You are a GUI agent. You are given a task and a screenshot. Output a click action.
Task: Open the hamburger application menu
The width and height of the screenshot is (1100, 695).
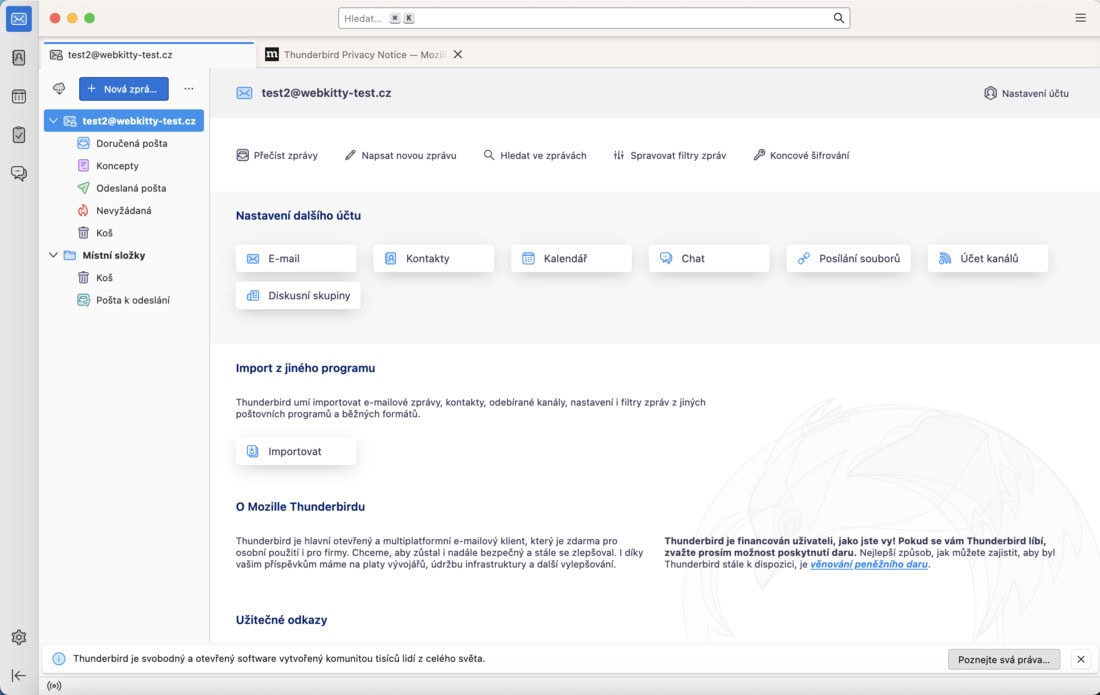tap(1080, 18)
